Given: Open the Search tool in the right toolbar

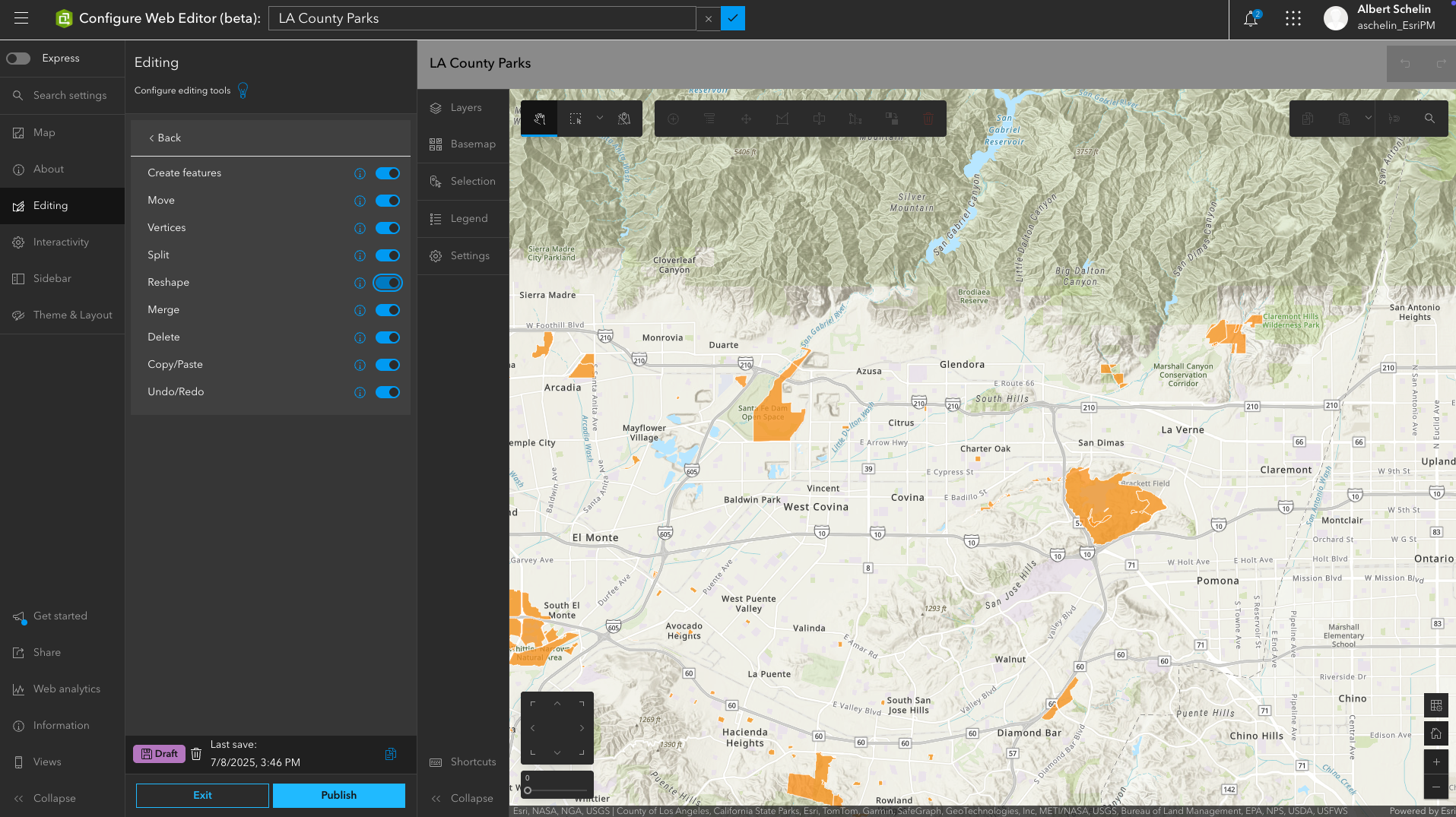Looking at the screenshot, I should tap(1429, 119).
